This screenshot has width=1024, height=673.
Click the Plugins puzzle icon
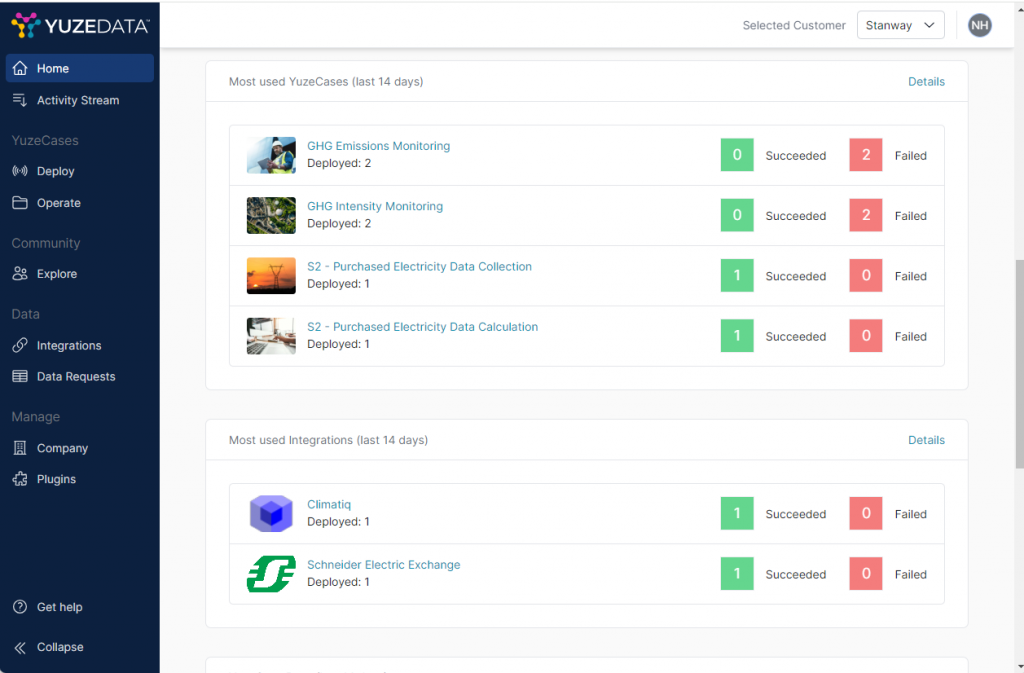pos(20,479)
